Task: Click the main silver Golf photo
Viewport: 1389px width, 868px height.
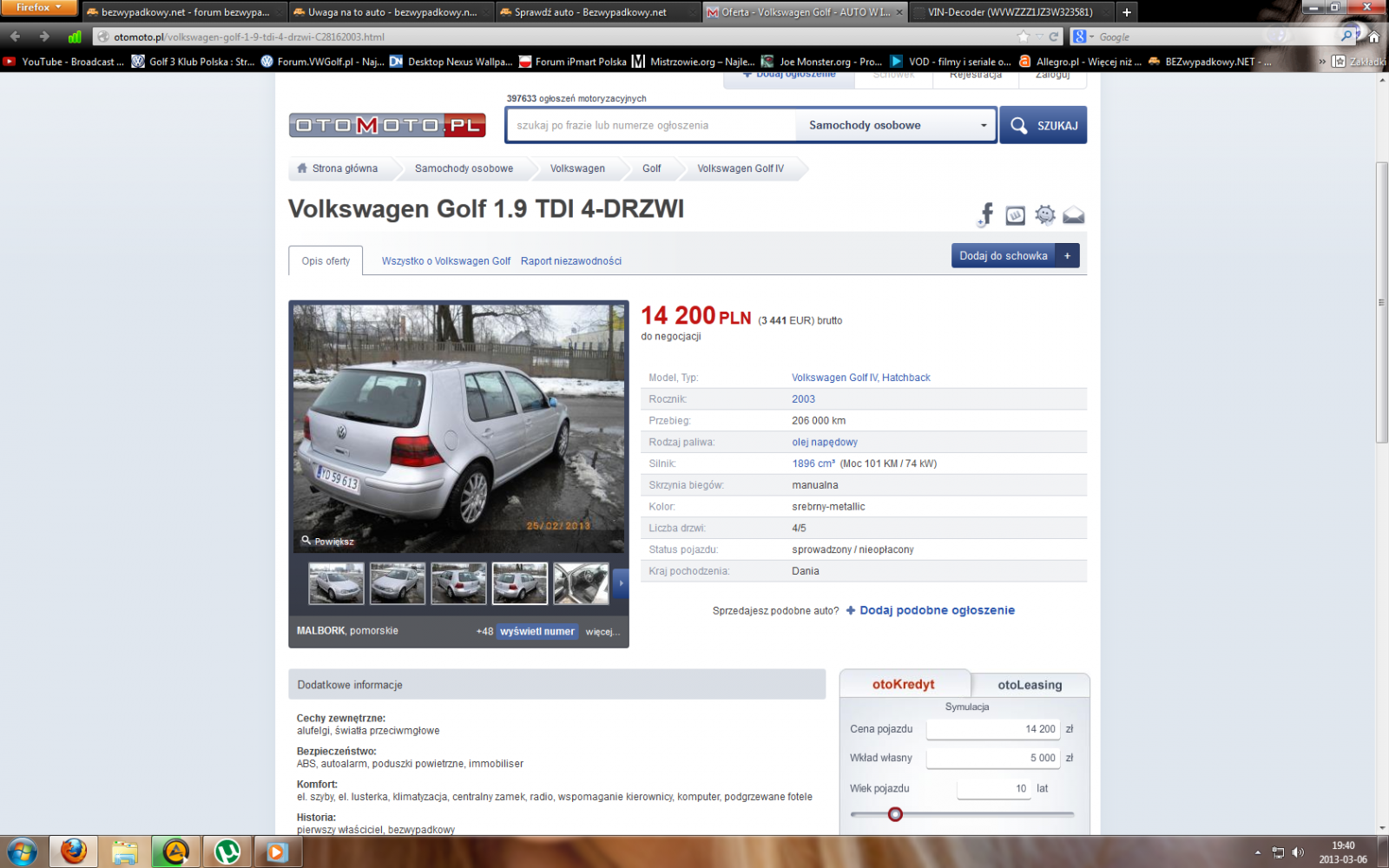Action: 458,428
